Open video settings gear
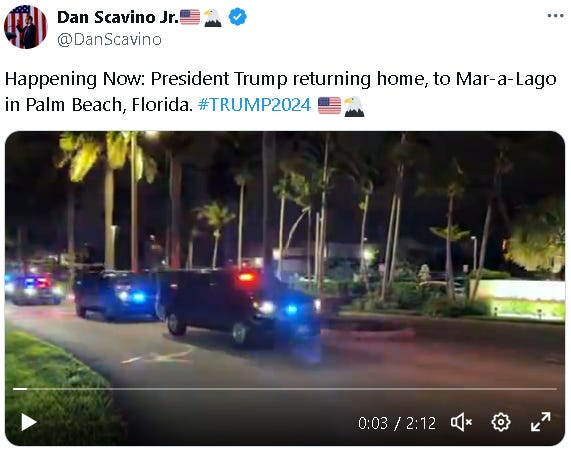The image size is (571, 464). click(501, 422)
